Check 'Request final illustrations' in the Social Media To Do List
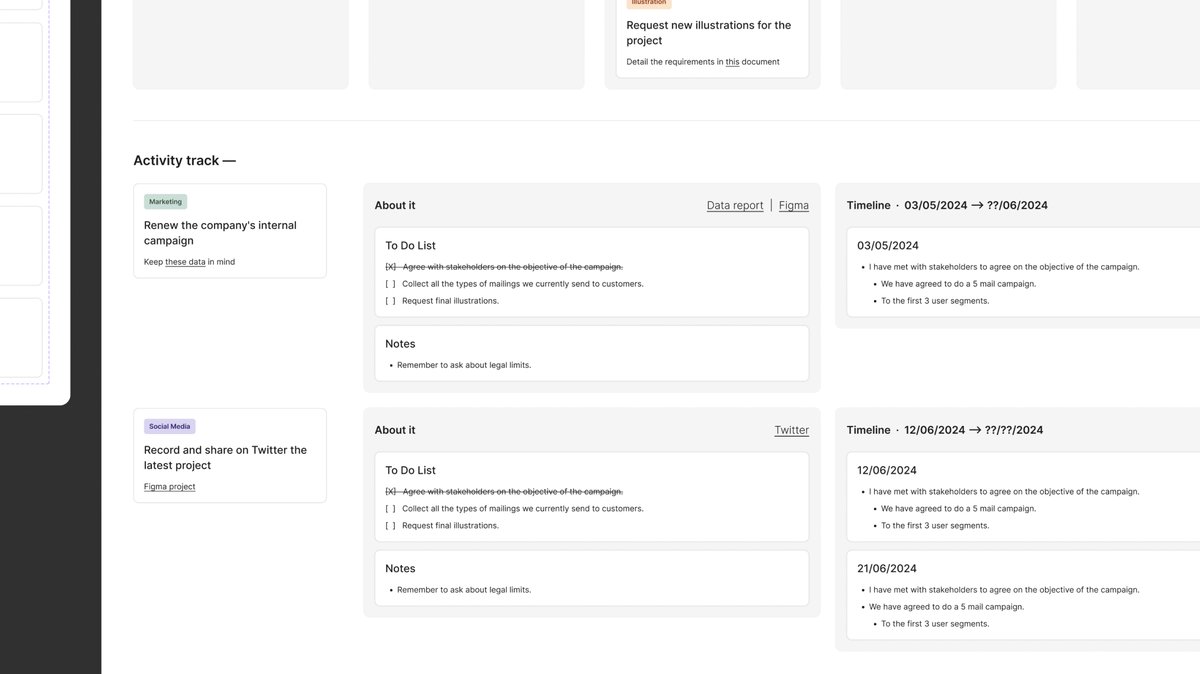 click(391, 526)
